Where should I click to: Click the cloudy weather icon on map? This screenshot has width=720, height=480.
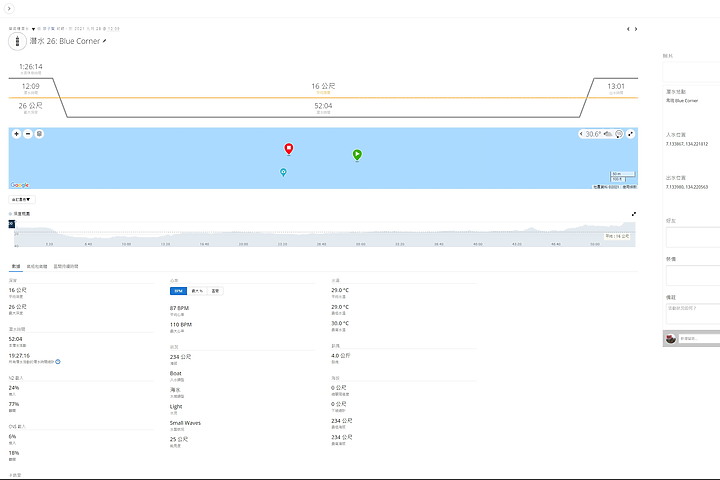[x=608, y=134]
